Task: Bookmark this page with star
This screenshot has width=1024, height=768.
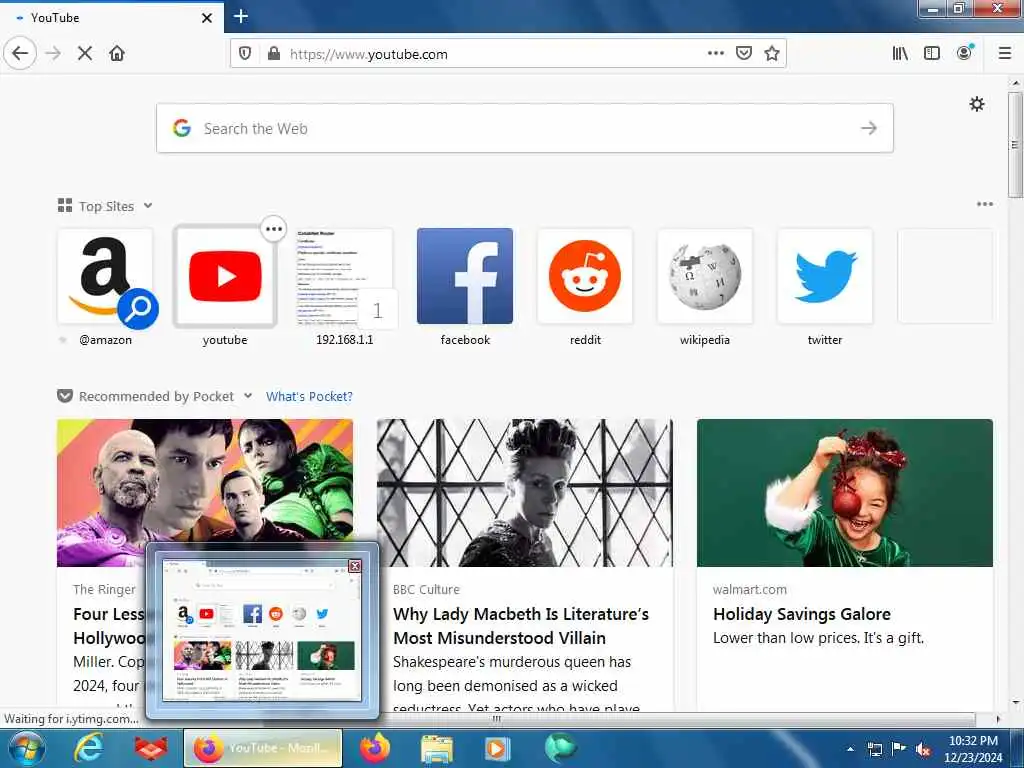Action: pos(772,54)
